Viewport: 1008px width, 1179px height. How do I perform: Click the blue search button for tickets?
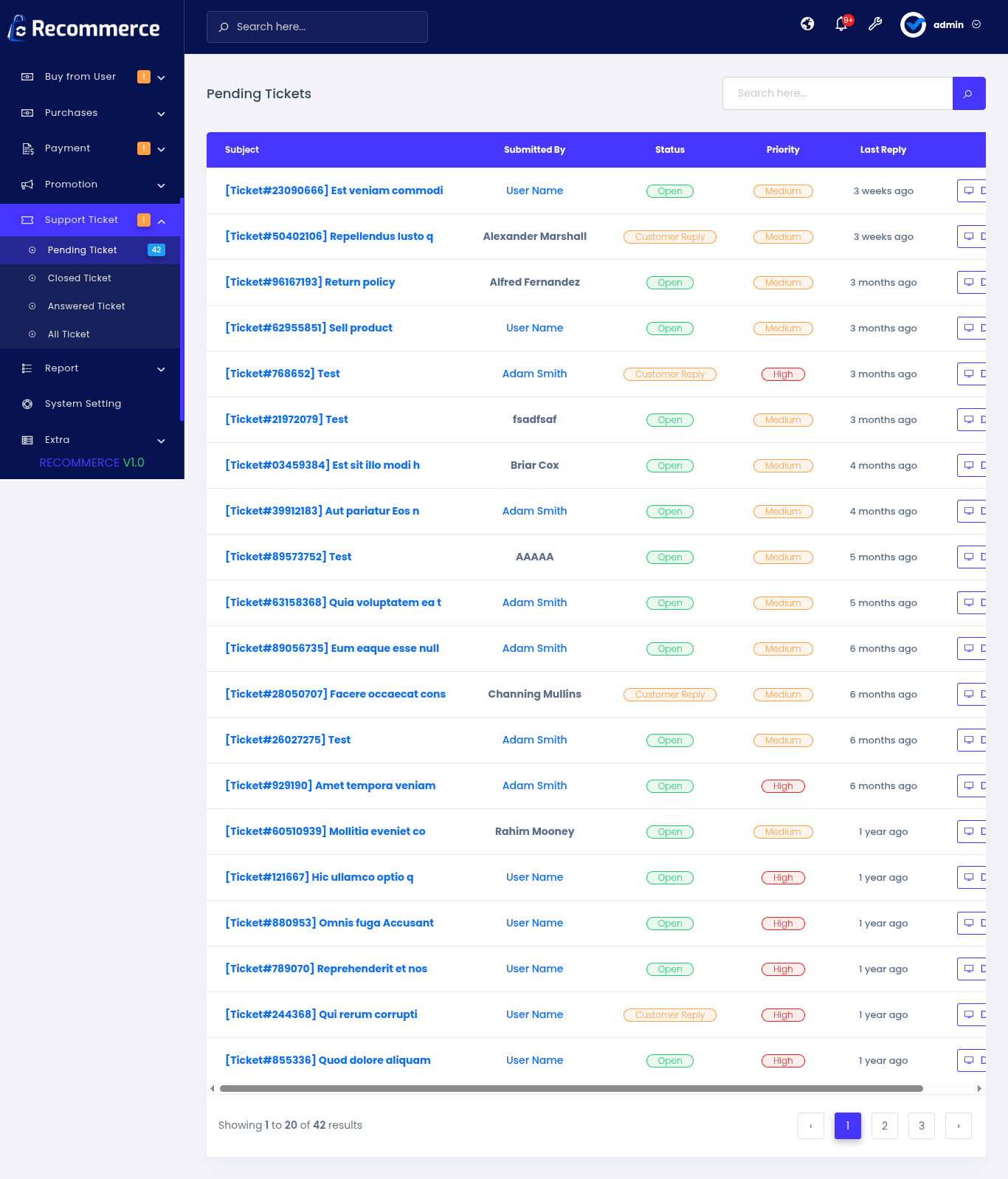click(x=969, y=94)
